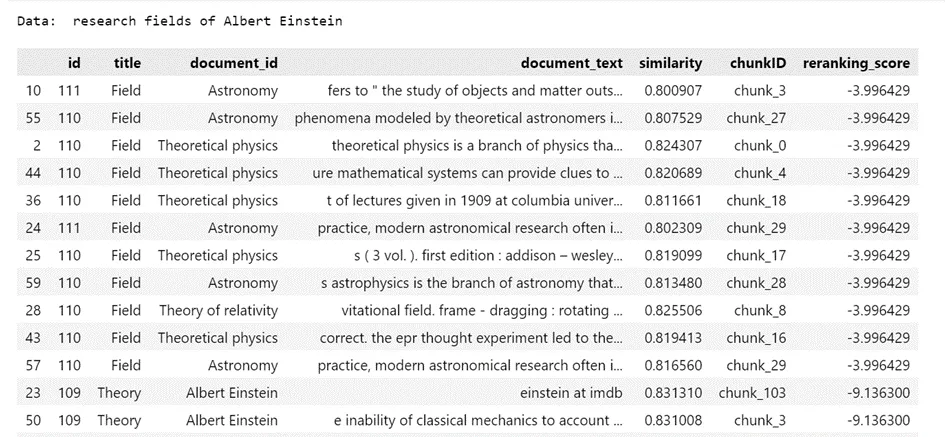Image resolution: width=945 pixels, height=437 pixels.
Task: Click the reranking_score column header
Action: pyautogui.click(x=856, y=63)
